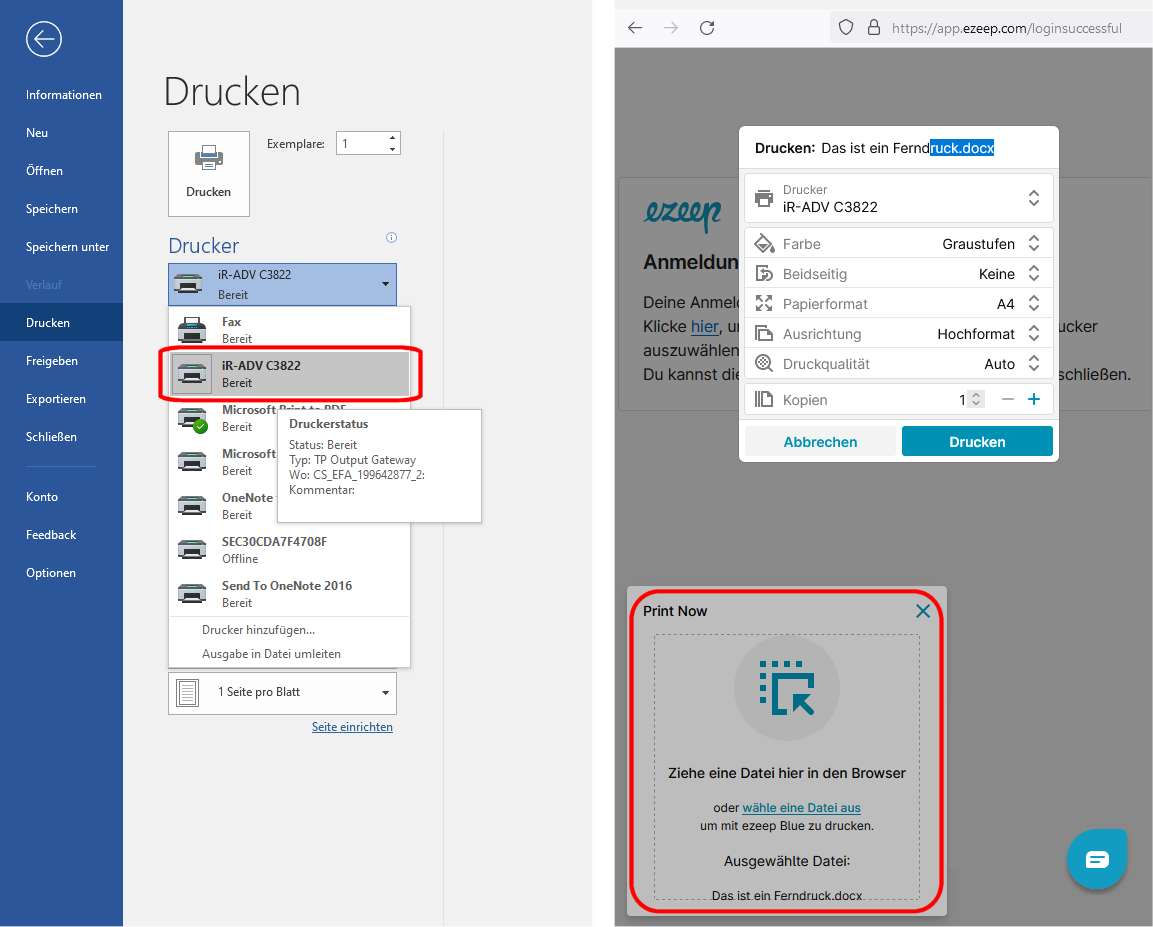Select Speichern unter in the sidebar
1153x927 pixels.
coord(67,247)
